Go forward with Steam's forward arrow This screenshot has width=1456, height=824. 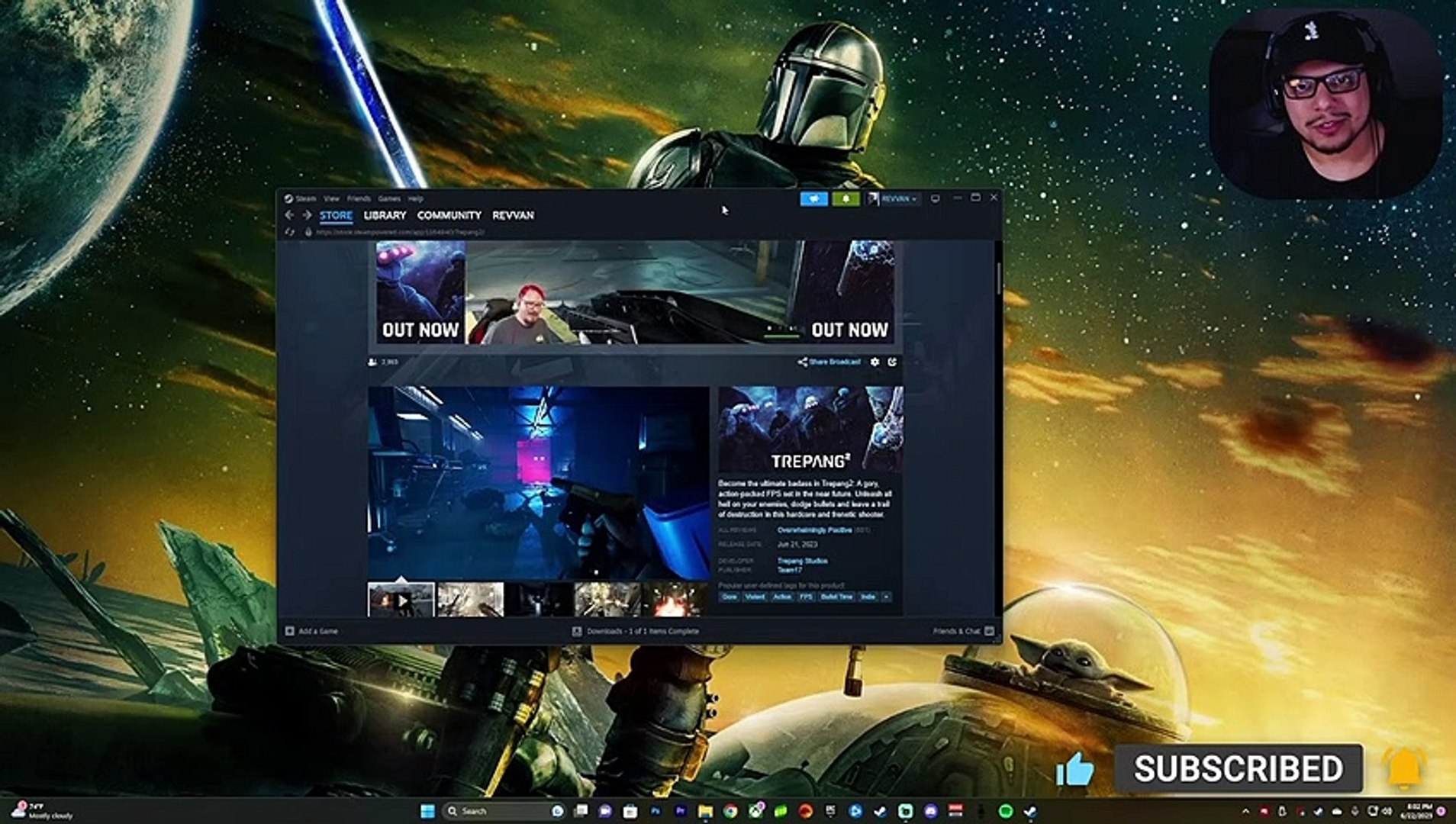tap(307, 215)
